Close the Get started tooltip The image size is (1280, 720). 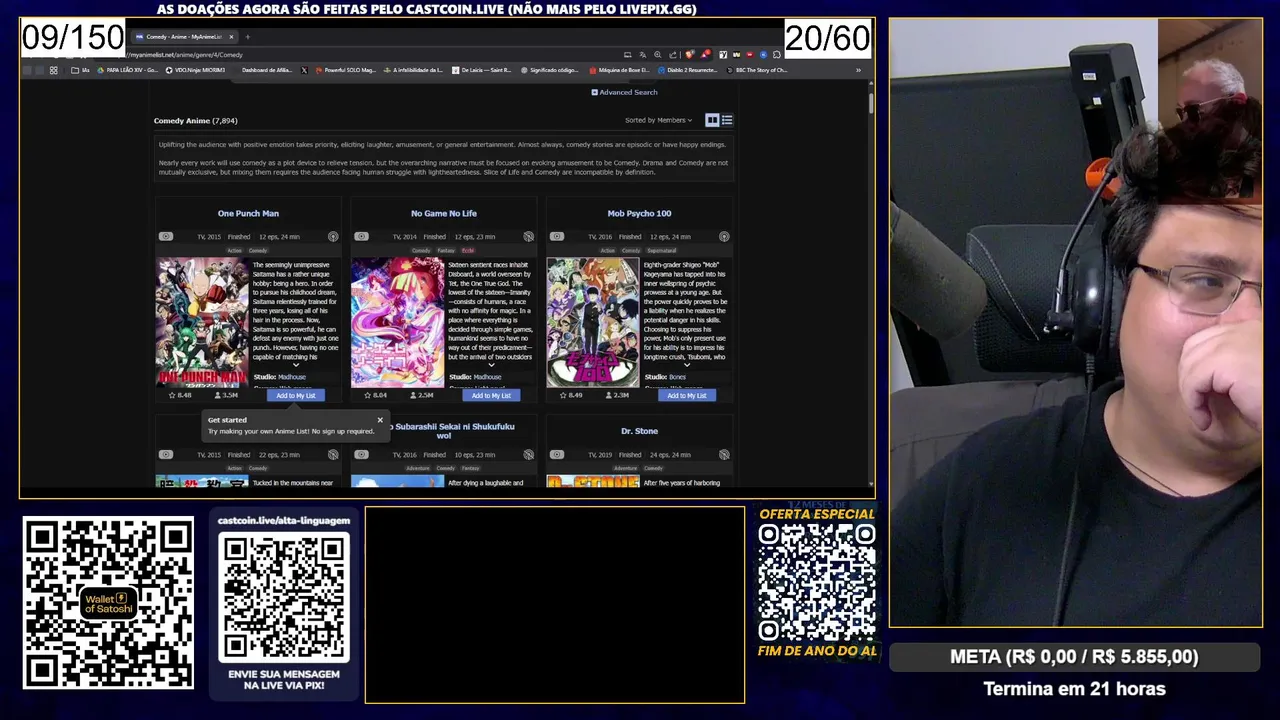(380, 420)
